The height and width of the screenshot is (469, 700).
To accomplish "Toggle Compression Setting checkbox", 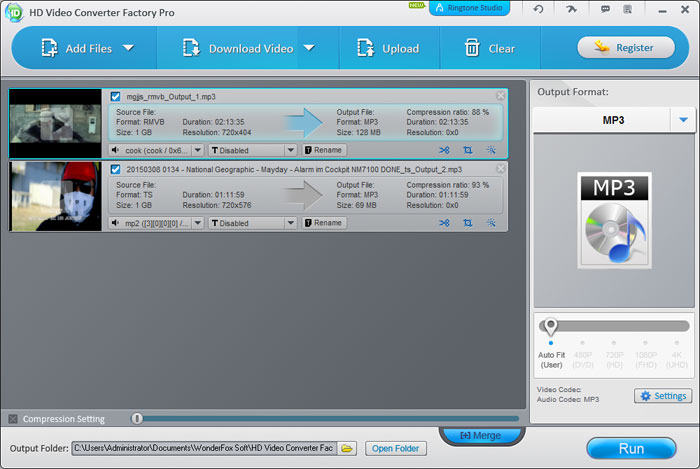I will coord(13,419).
